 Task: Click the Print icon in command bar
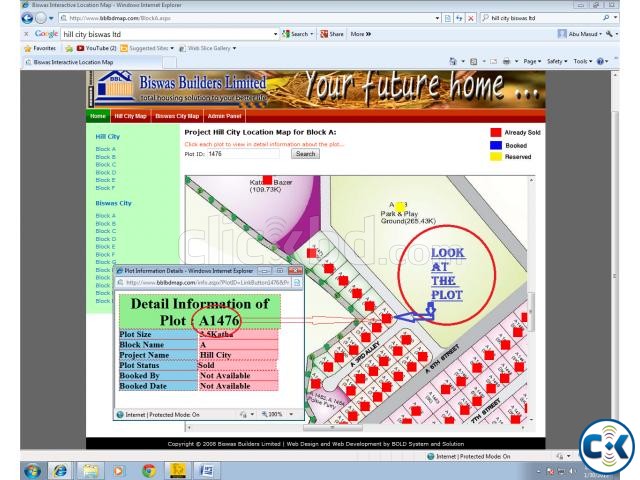(507, 61)
